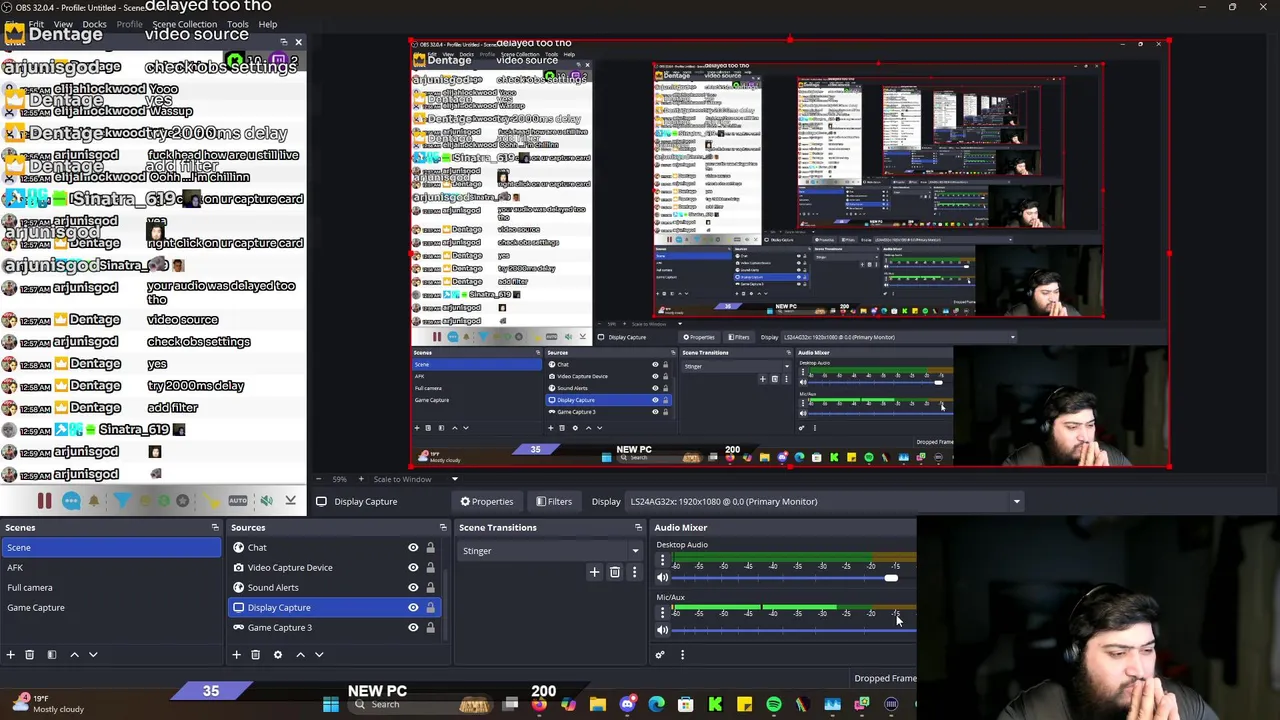Hide the Sound Alerts source

413,588
